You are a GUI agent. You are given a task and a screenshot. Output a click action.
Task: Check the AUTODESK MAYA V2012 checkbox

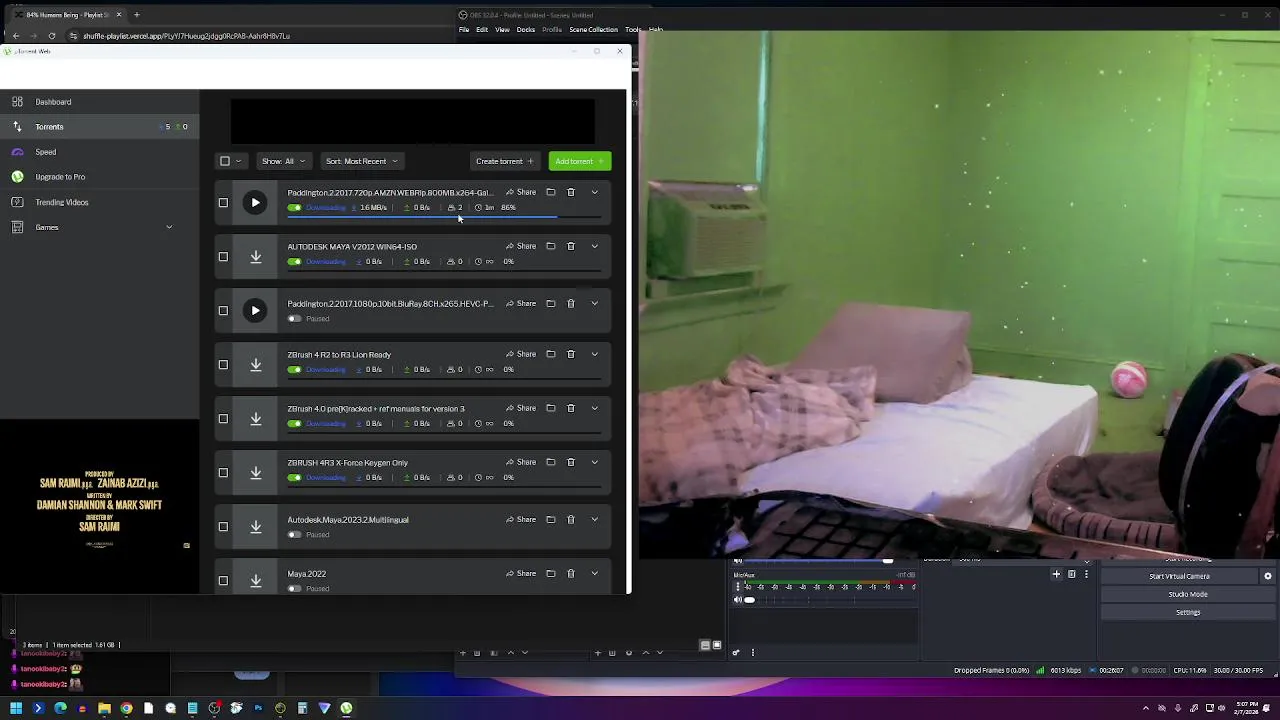[223, 257]
